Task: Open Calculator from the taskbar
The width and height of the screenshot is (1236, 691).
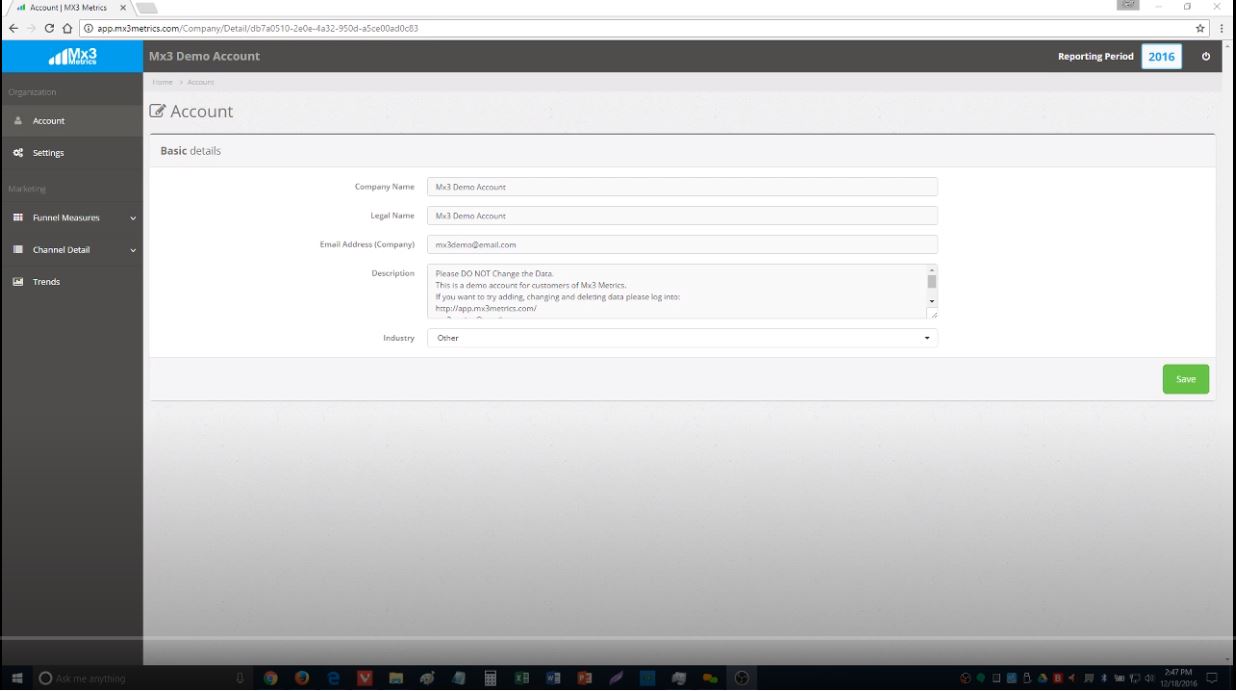Action: point(490,678)
